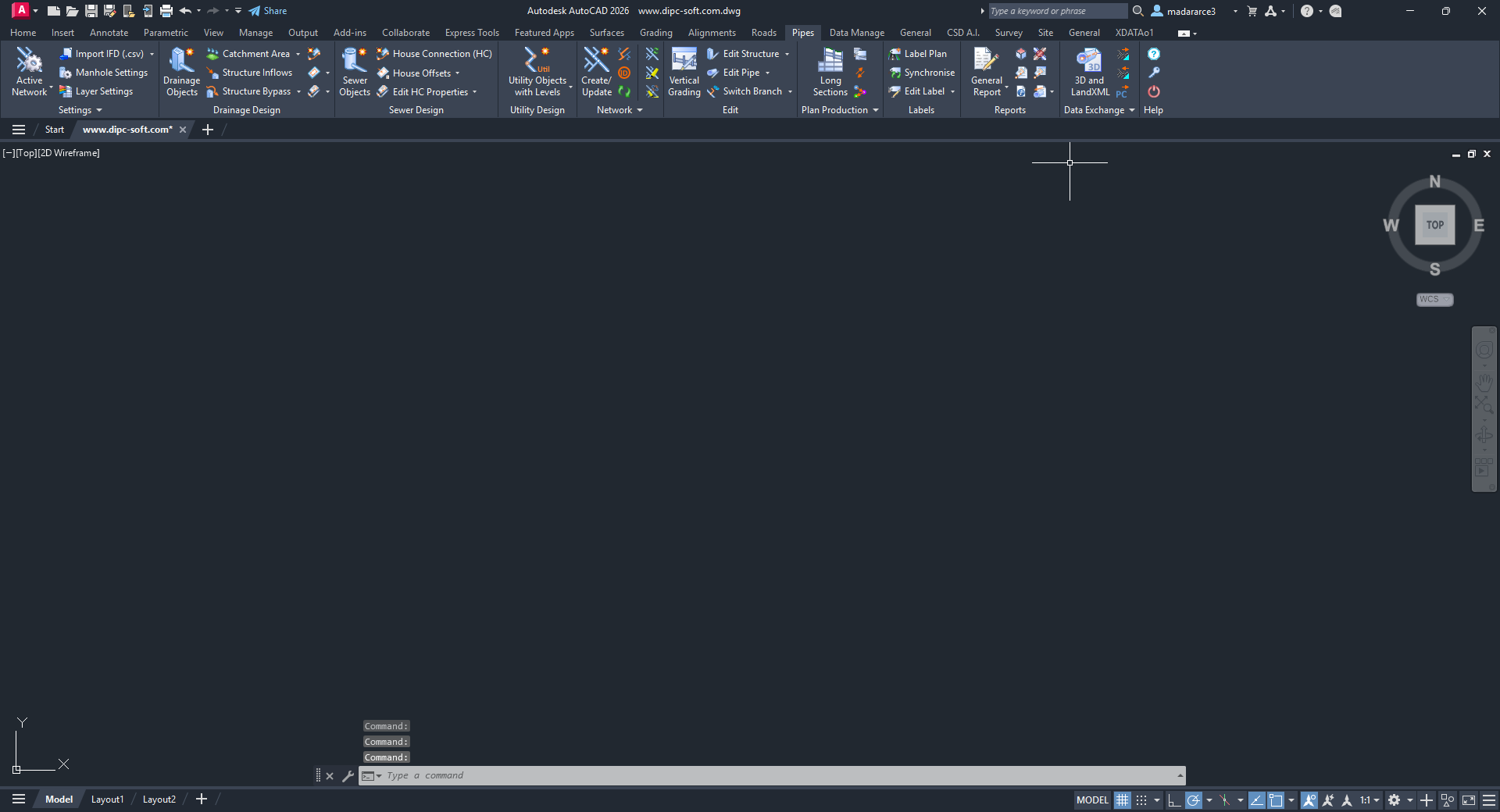The image size is (1500, 812).
Task: Click General Report
Action: tap(987, 72)
